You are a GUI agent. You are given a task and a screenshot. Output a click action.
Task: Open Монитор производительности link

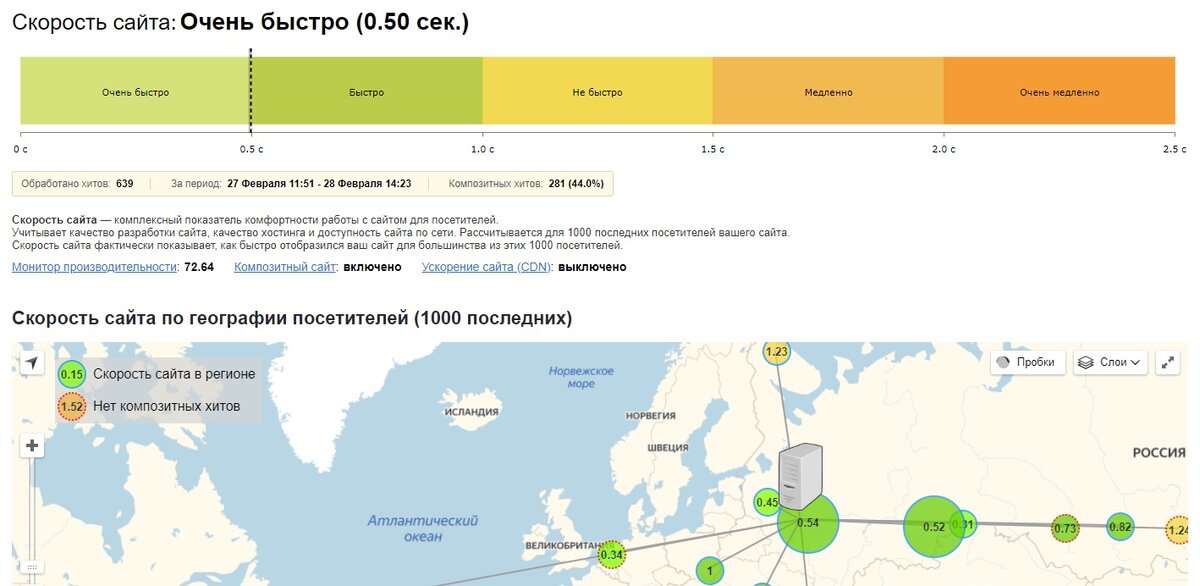pyautogui.click(x=95, y=267)
